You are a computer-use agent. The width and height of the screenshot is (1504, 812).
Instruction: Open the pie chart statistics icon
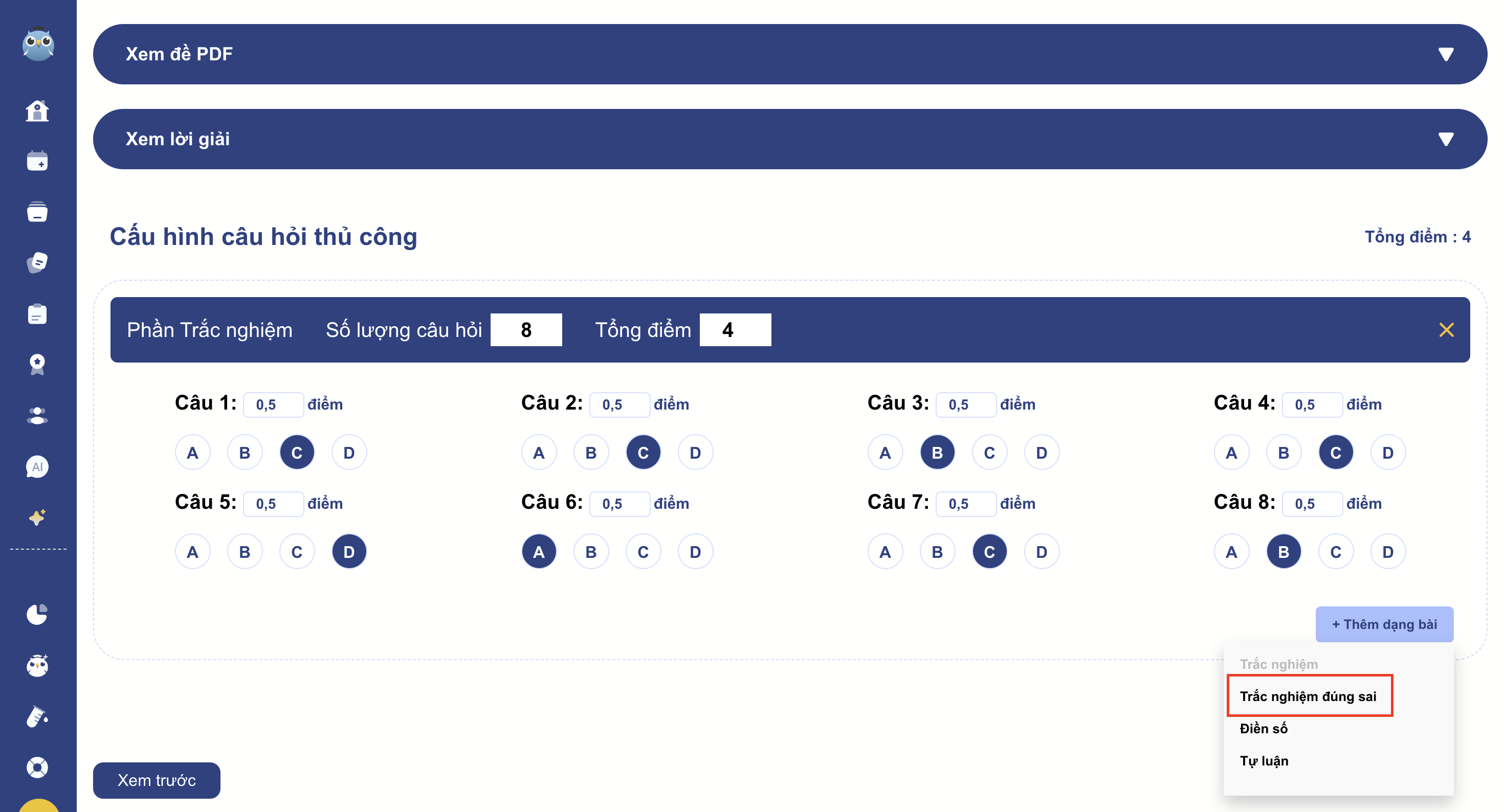(x=37, y=614)
